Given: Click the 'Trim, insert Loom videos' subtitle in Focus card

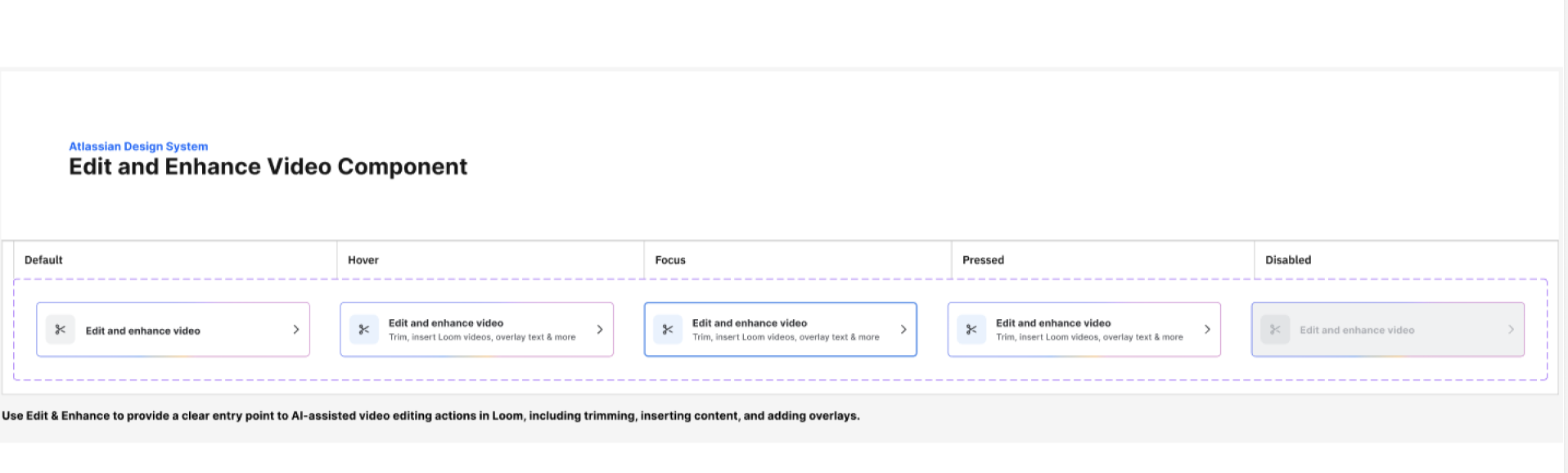Looking at the screenshot, I should tap(786, 337).
